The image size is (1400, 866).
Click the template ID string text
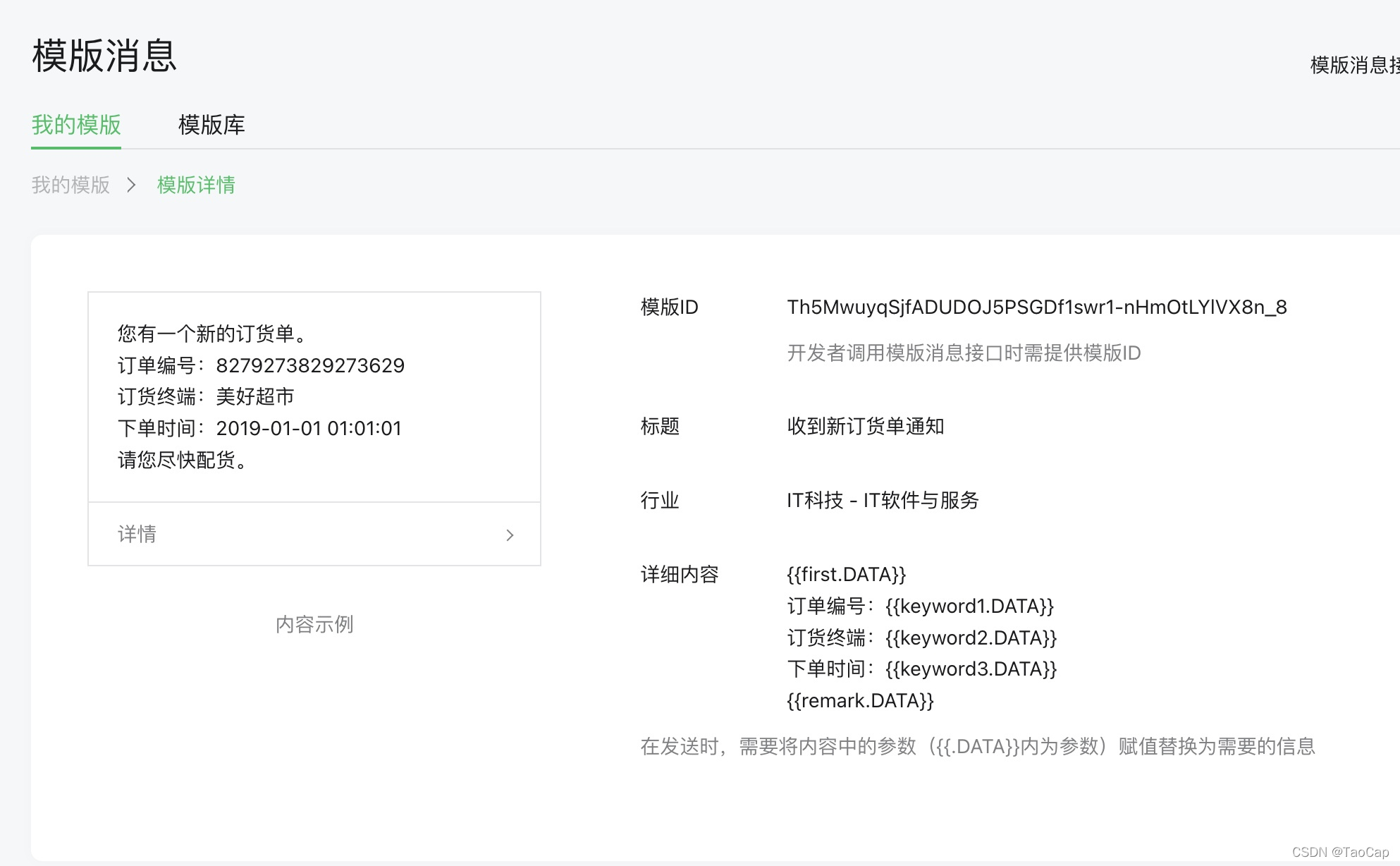click(1036, 307)
